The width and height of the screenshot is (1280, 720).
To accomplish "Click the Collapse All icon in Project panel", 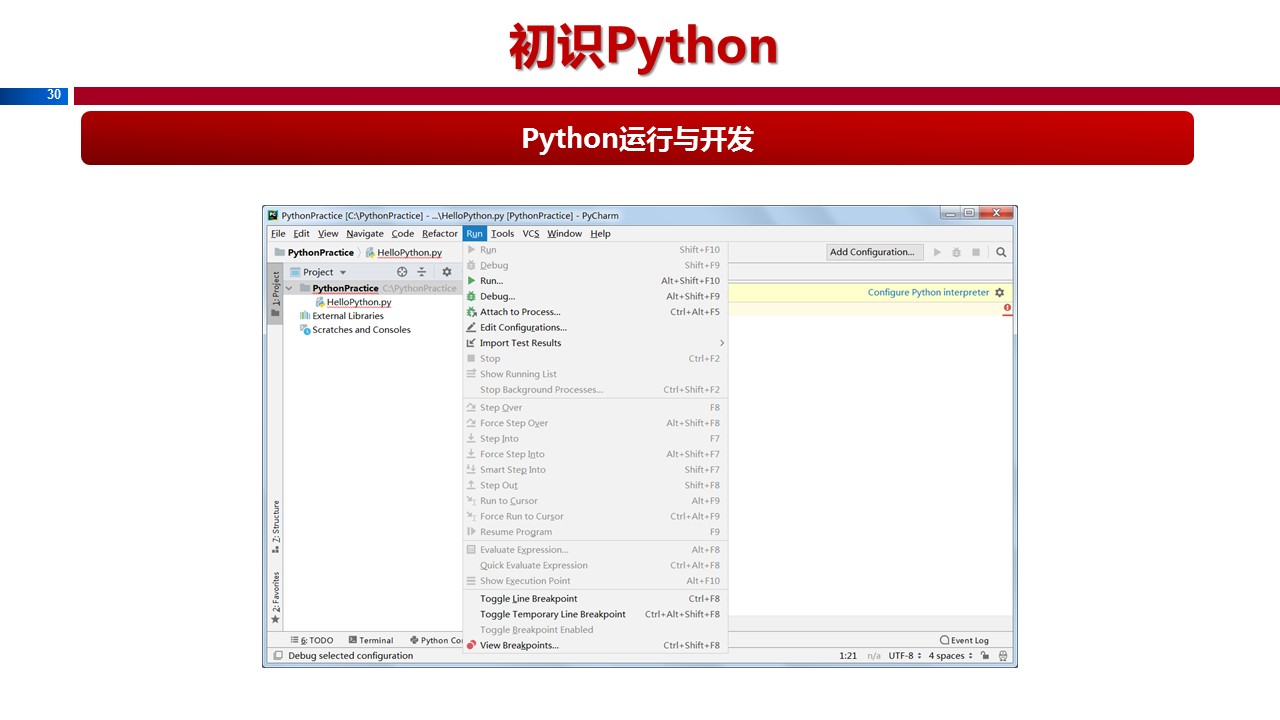I will [x=422, y=272].
